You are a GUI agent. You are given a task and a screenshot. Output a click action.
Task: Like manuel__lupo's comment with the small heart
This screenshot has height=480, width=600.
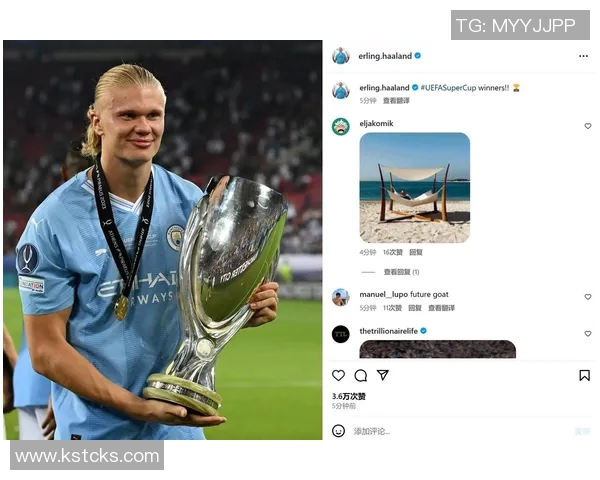pos(588,297)
